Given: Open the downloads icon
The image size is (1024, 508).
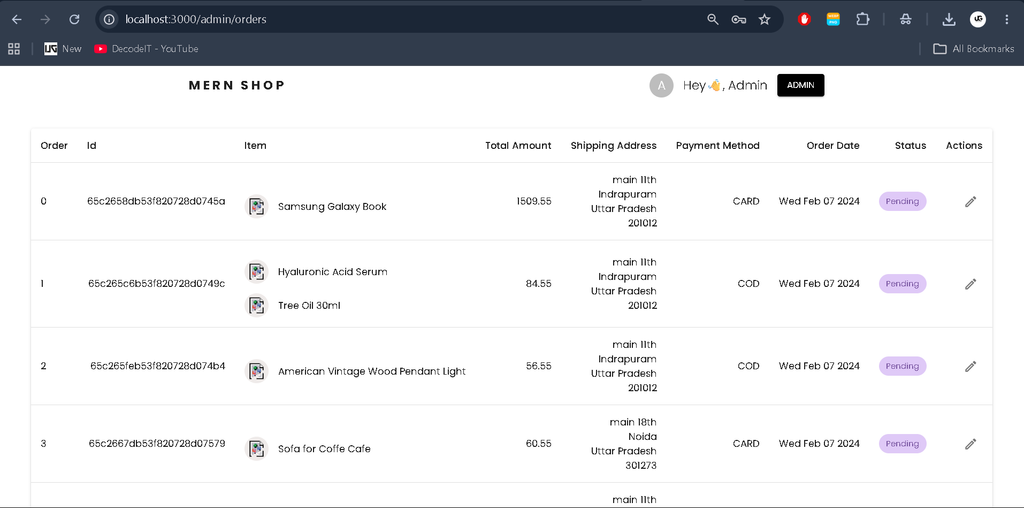Looking at the screenshot, I should tap(949, 20).
